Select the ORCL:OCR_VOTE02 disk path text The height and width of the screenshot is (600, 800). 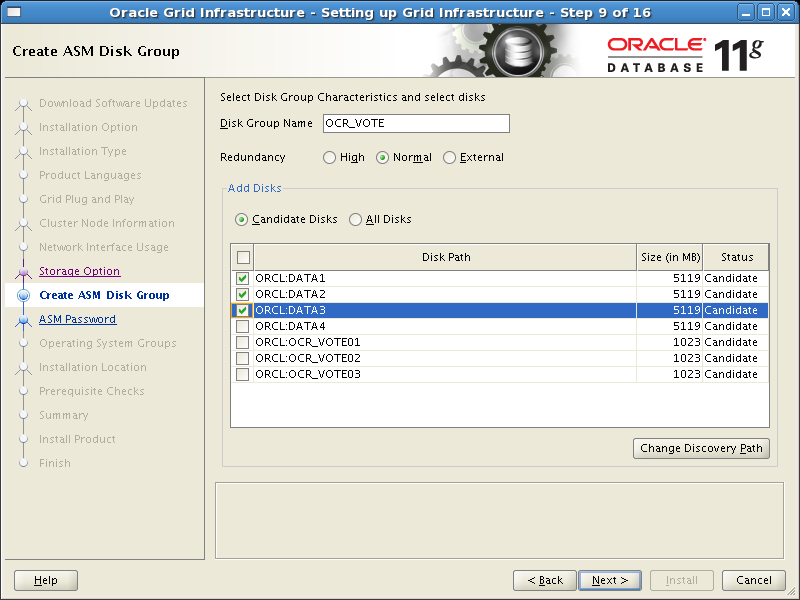point(308,358)
